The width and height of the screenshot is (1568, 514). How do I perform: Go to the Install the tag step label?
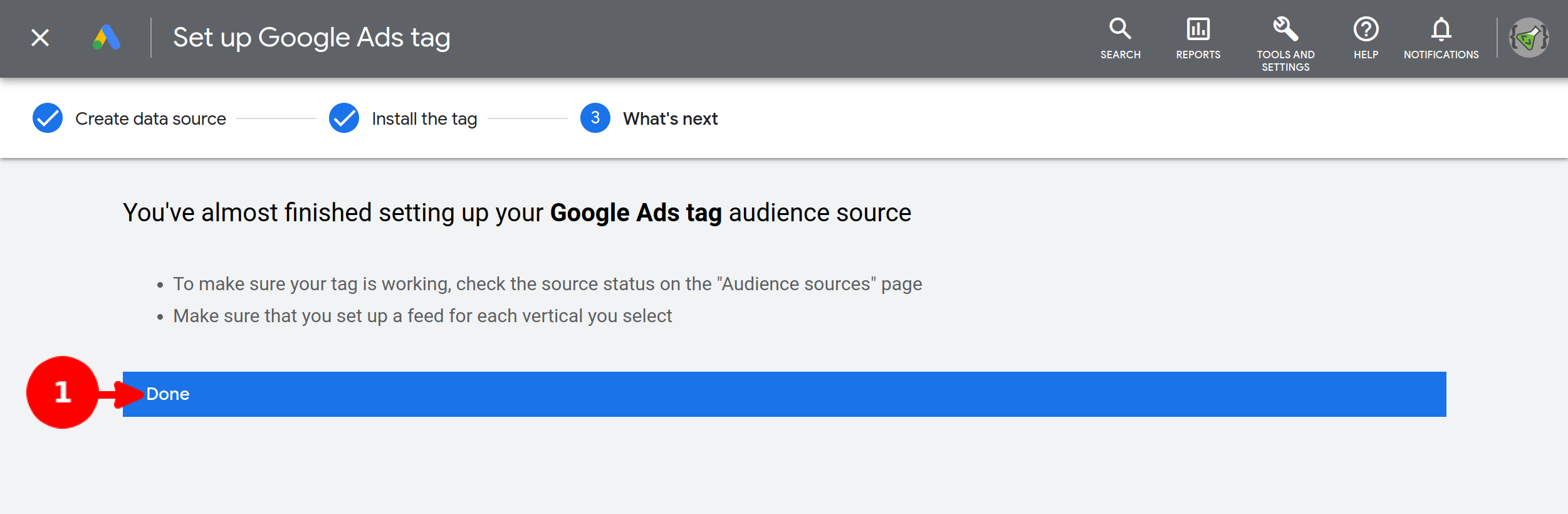[x=424, y=118]
